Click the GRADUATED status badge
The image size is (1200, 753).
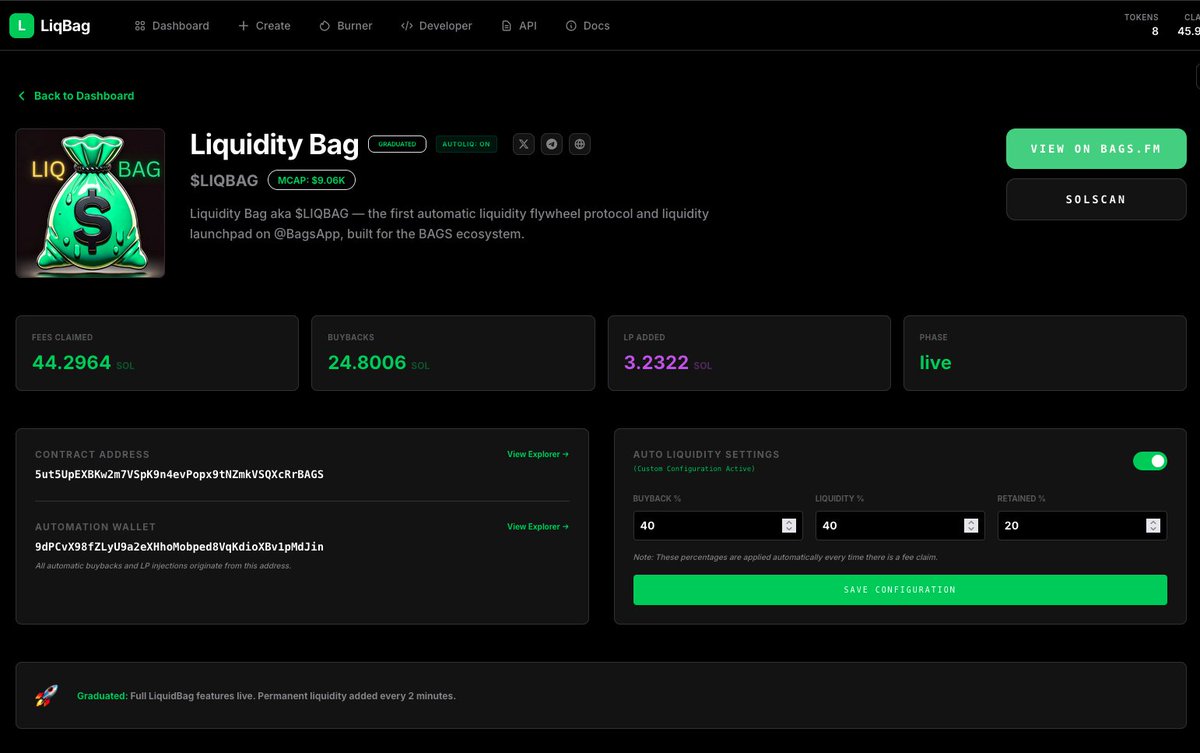(x=397, y=144)
